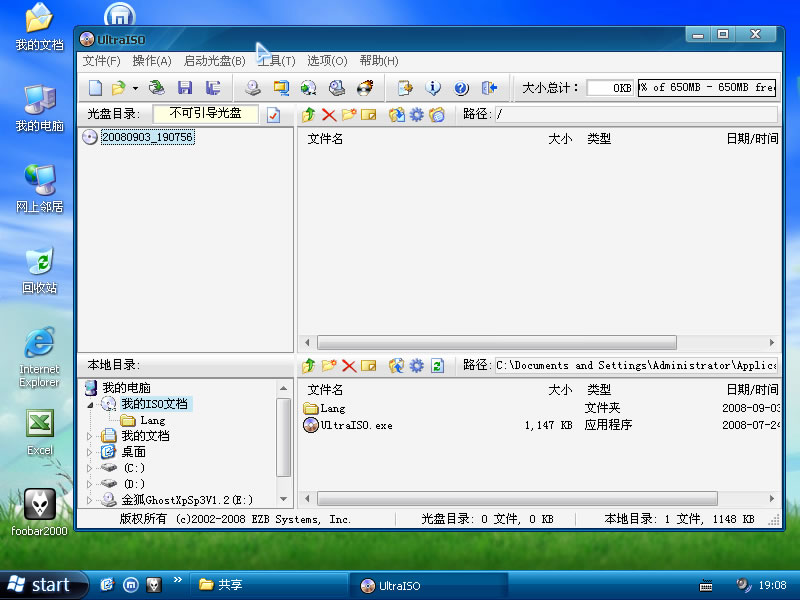Click the last folder icon in disc image toolbar
800x600 pixels.
[x=437, y=114]
